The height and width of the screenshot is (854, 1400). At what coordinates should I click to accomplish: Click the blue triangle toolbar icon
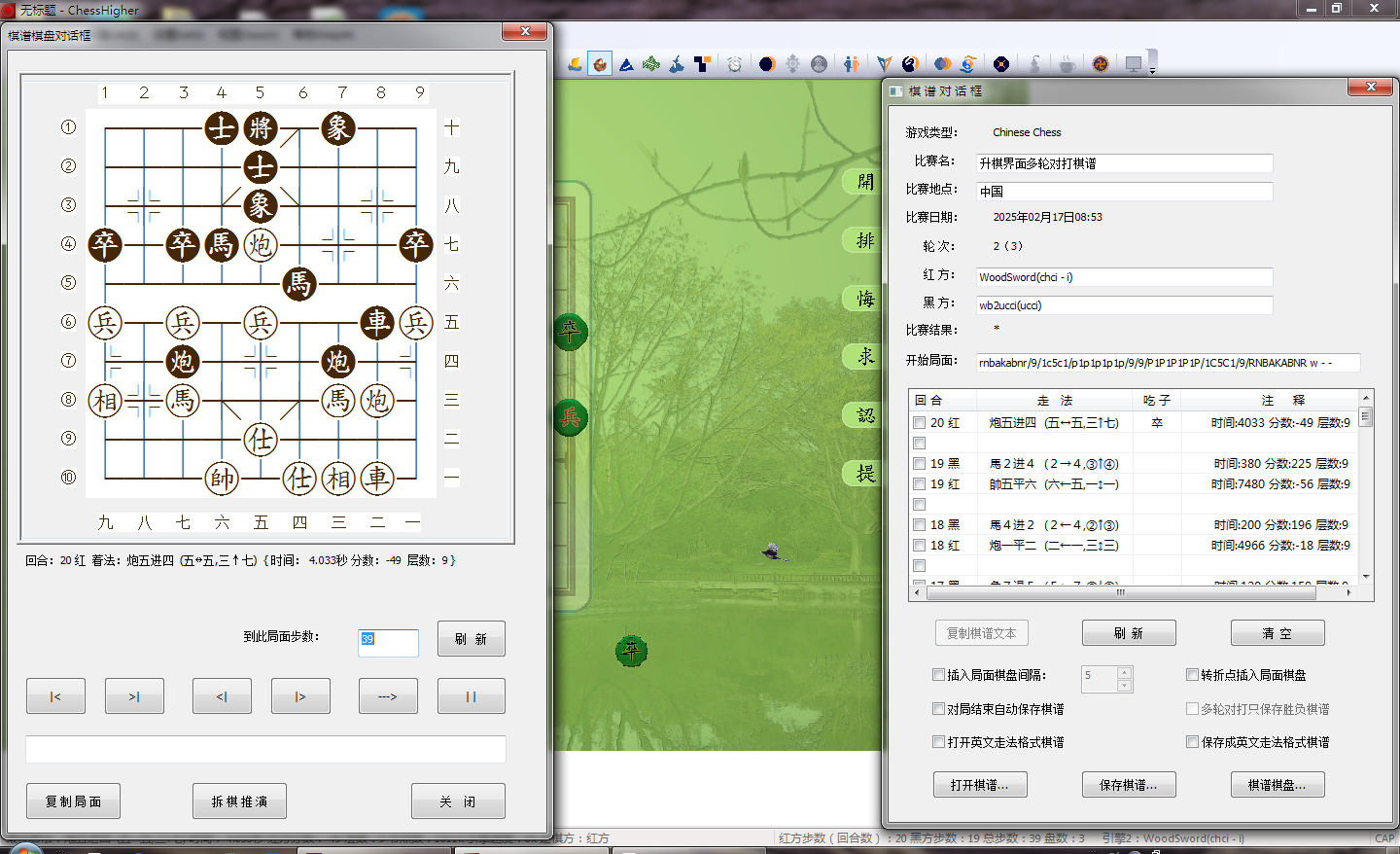626,64
